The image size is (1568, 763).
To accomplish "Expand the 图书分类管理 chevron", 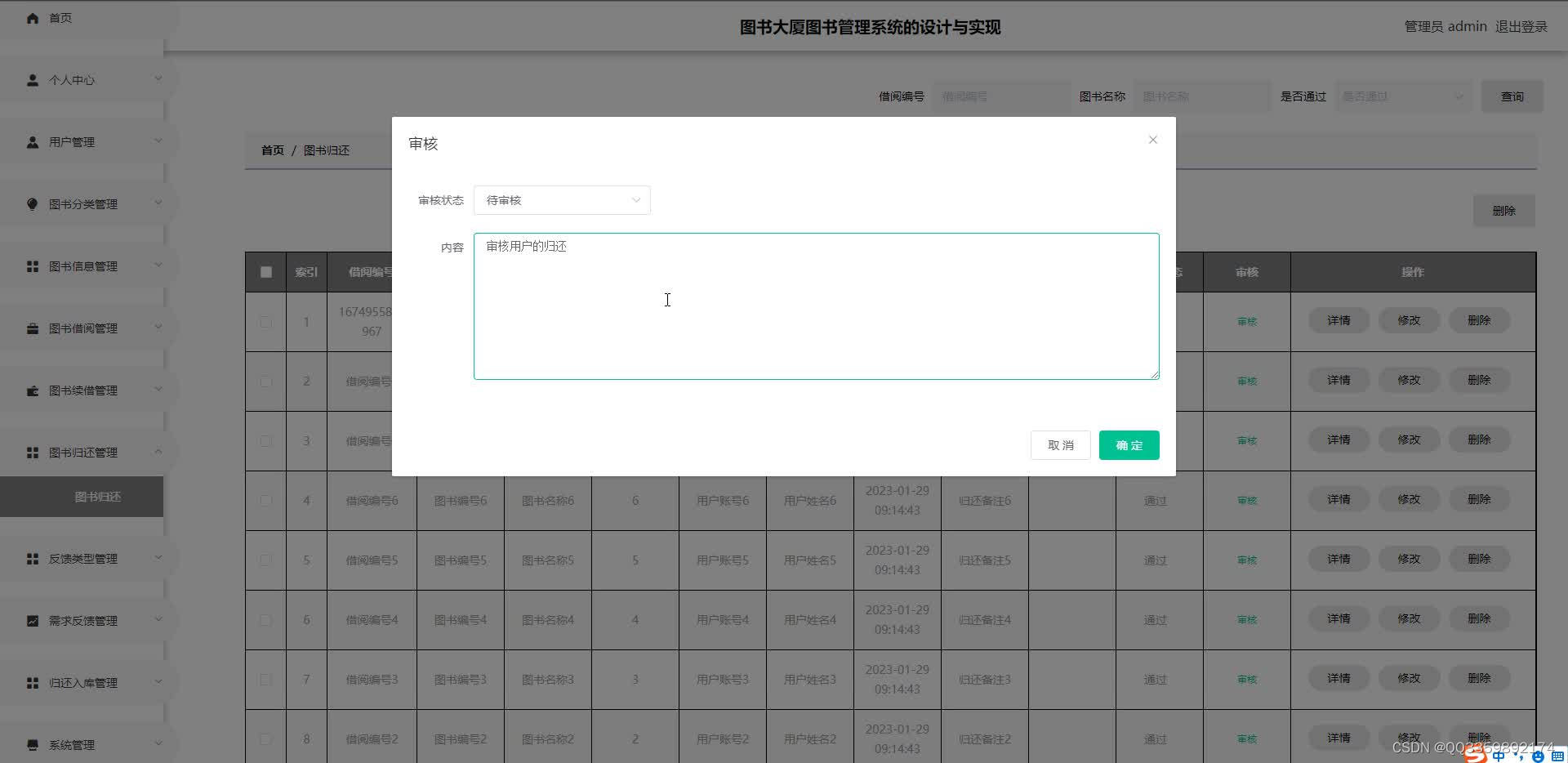I will (158, 203).
